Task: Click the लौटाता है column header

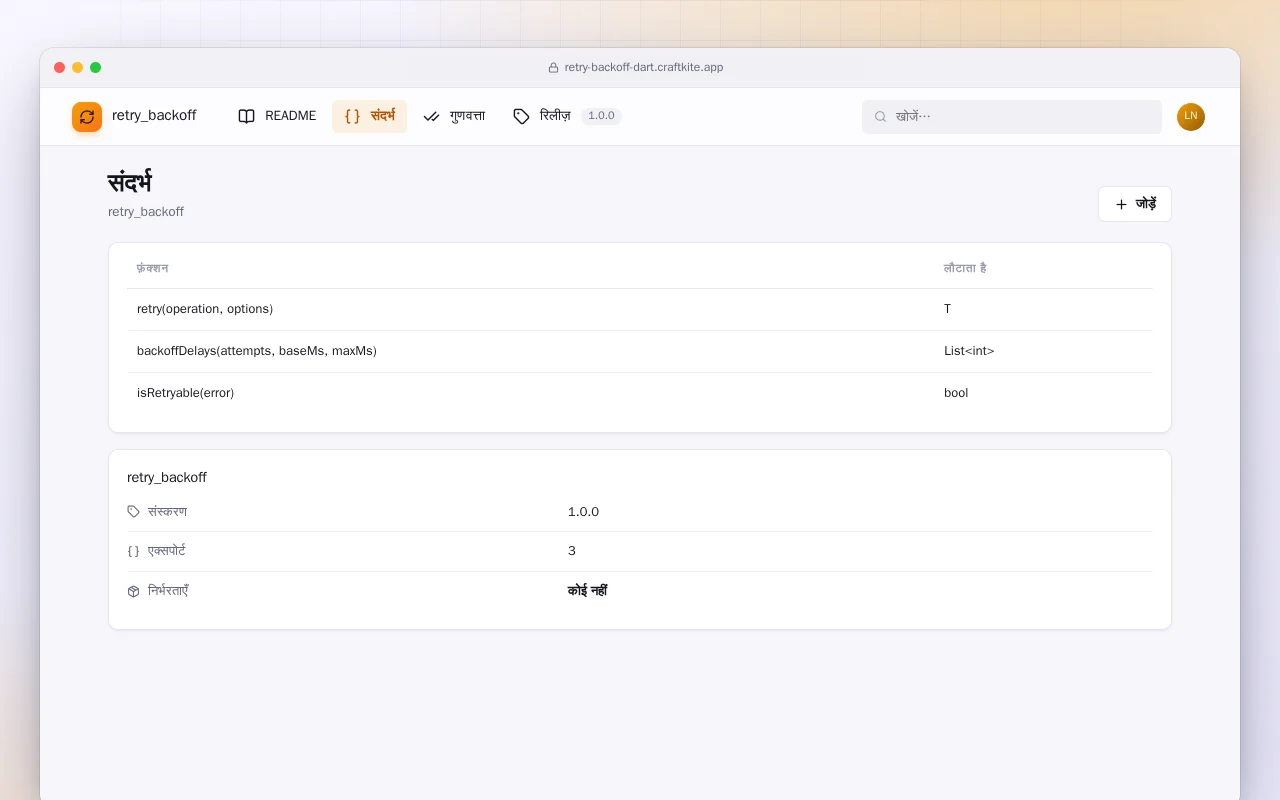Action: tap(965, 269)
